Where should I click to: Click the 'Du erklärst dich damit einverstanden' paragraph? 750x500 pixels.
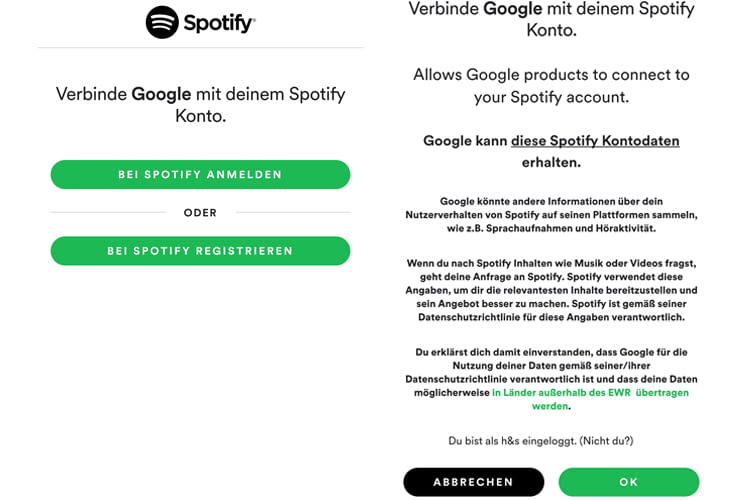tap(551, 379)
